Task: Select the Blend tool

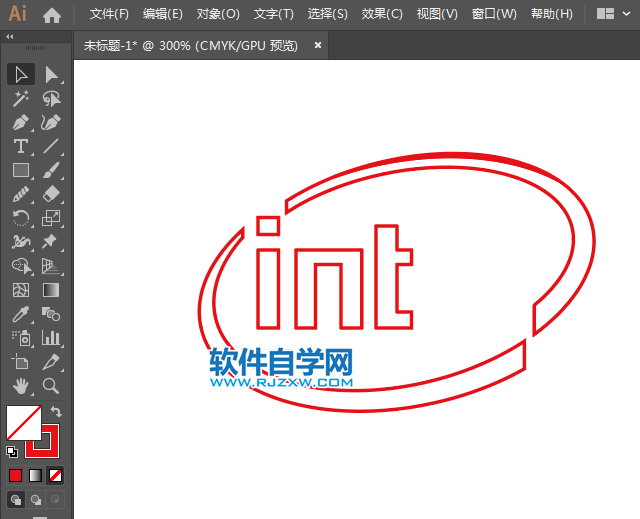Action: (51, 314)
